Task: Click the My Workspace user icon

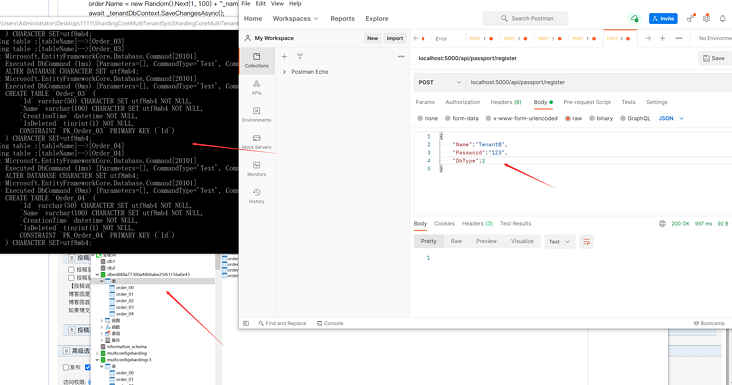Action: point(247,38)
